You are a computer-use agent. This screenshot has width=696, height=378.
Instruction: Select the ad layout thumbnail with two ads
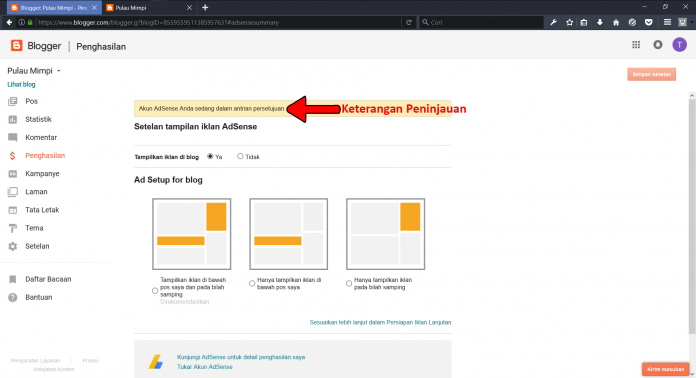(x=192, y=234)
